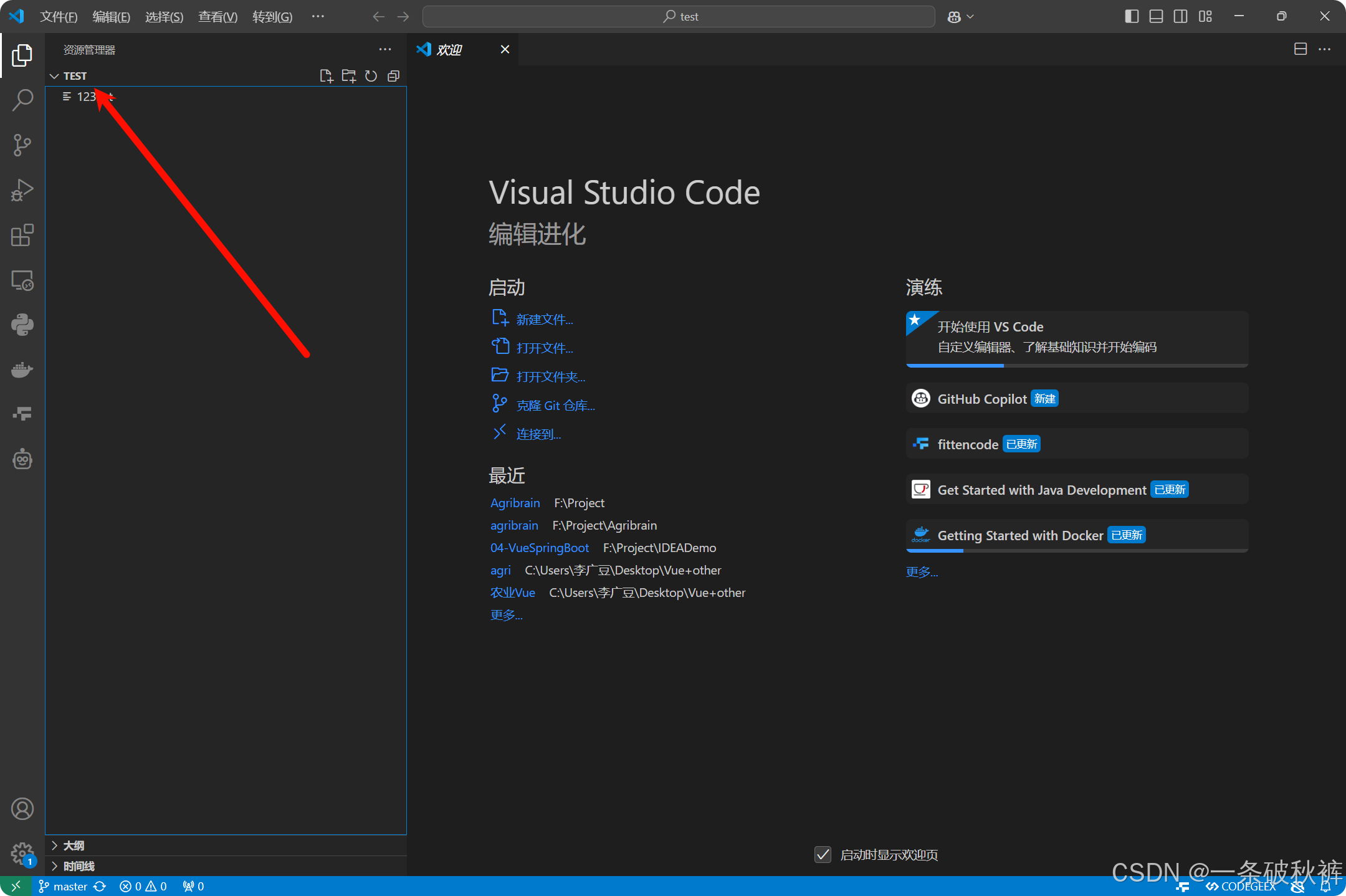
Task: Open the 转到(G) menu
Action: tap(272, 17)
